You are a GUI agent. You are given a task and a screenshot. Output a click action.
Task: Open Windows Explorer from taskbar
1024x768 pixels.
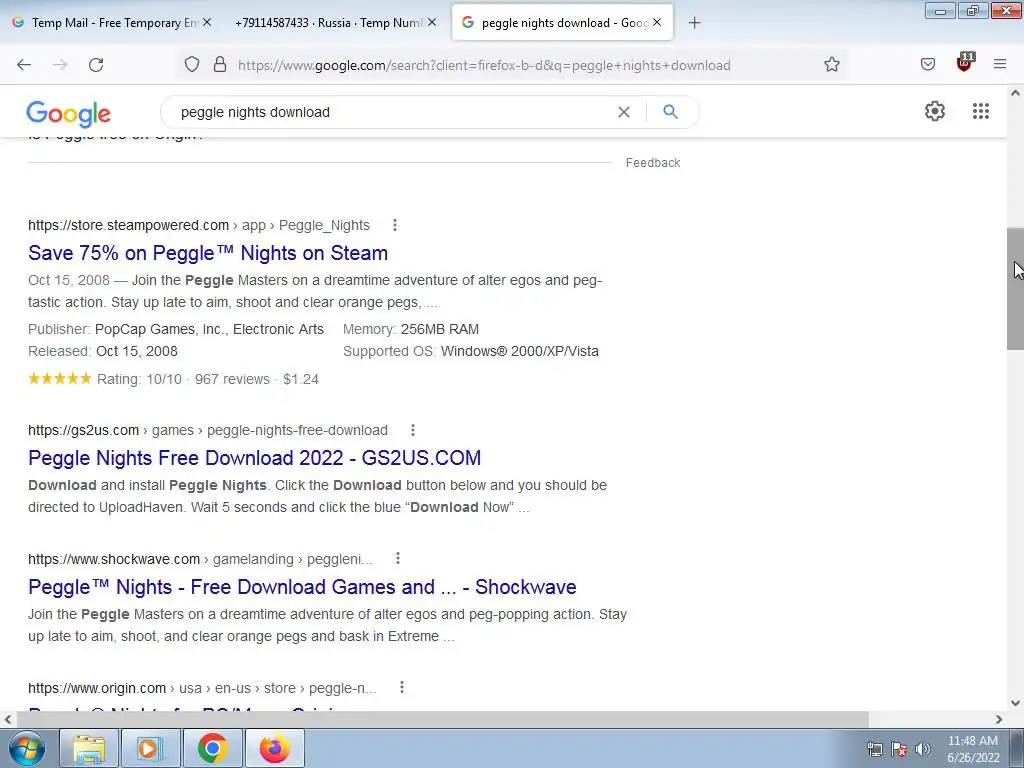click(89, 748)
